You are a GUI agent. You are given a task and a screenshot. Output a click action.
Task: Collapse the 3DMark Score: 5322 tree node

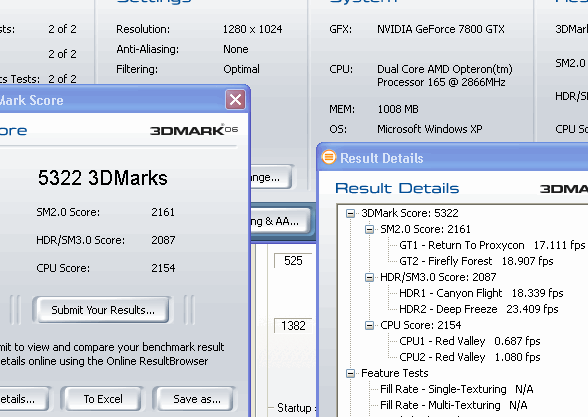350,213
